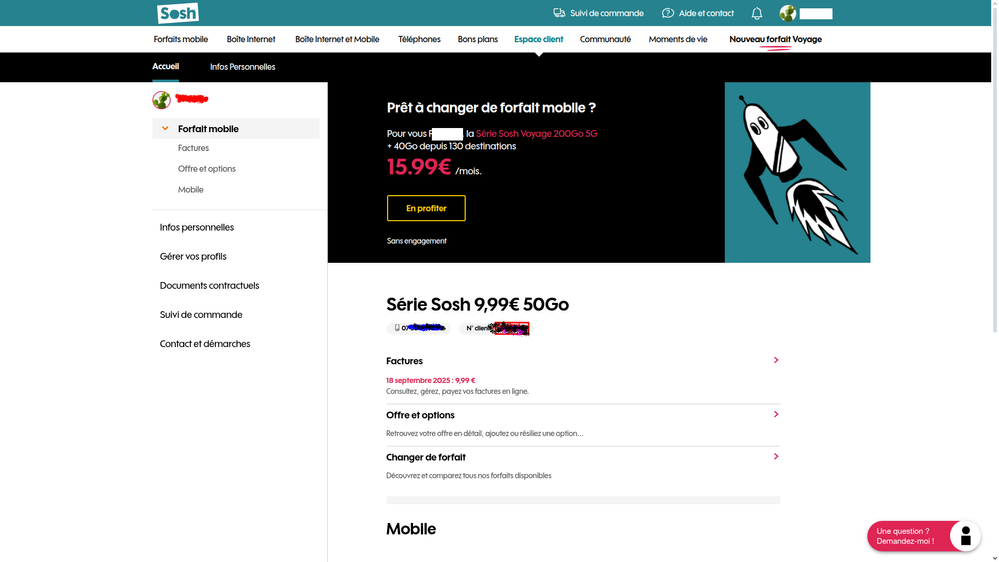999x562 pixels.
Task: Collapse the Forfait mobile section
Action: 165,129
